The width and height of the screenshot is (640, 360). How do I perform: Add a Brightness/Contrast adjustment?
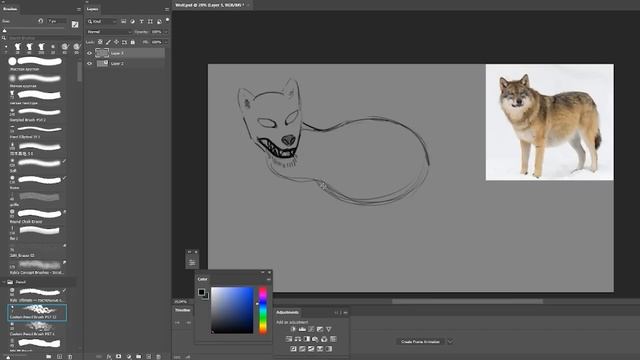[x=293, y=329]
